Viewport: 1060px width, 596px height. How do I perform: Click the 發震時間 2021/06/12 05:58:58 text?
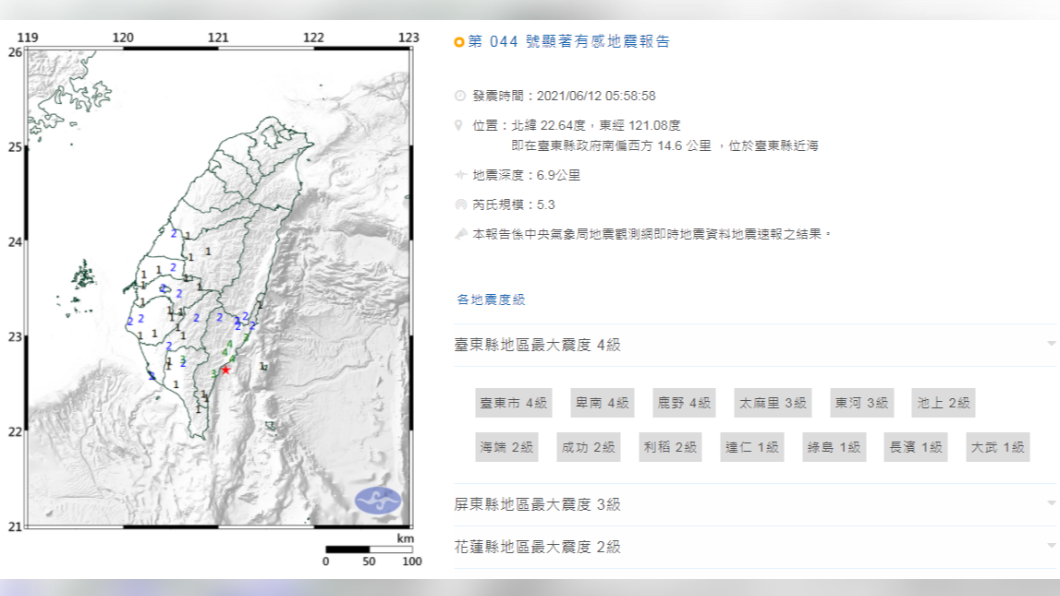point(564,96)
